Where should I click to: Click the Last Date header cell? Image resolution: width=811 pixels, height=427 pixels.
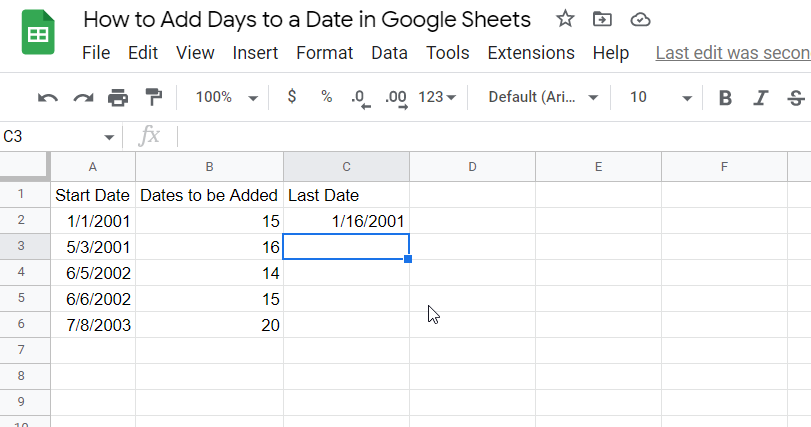[347, 195]
